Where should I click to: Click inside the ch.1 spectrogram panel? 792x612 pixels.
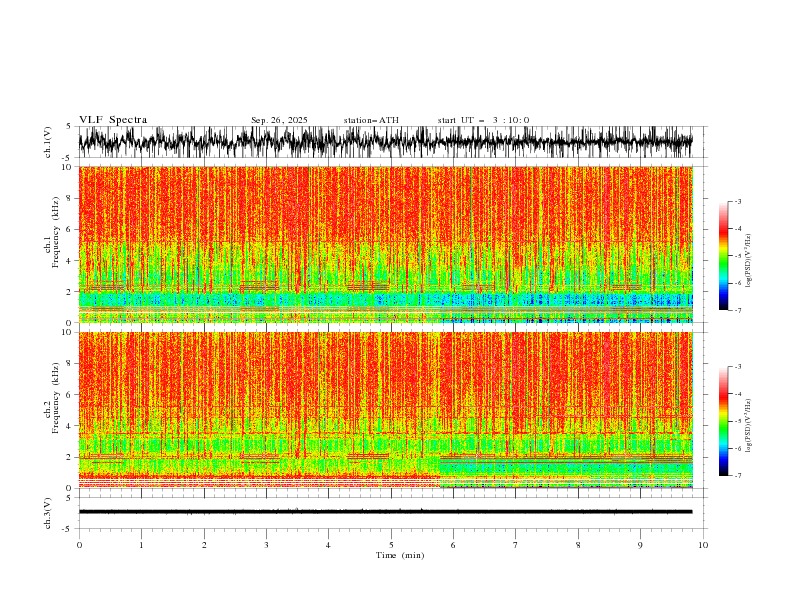click(385, 244)
